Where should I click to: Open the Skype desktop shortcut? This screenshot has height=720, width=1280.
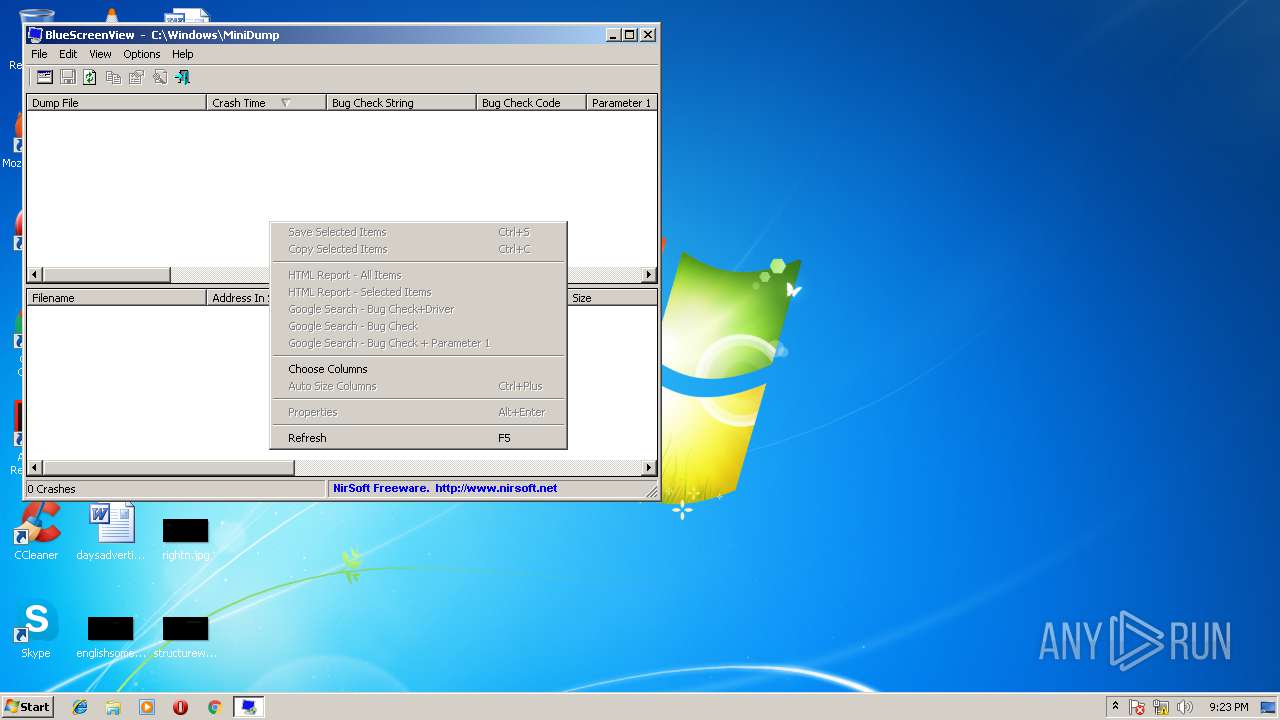pyautogui.click(x=36, y=629)
